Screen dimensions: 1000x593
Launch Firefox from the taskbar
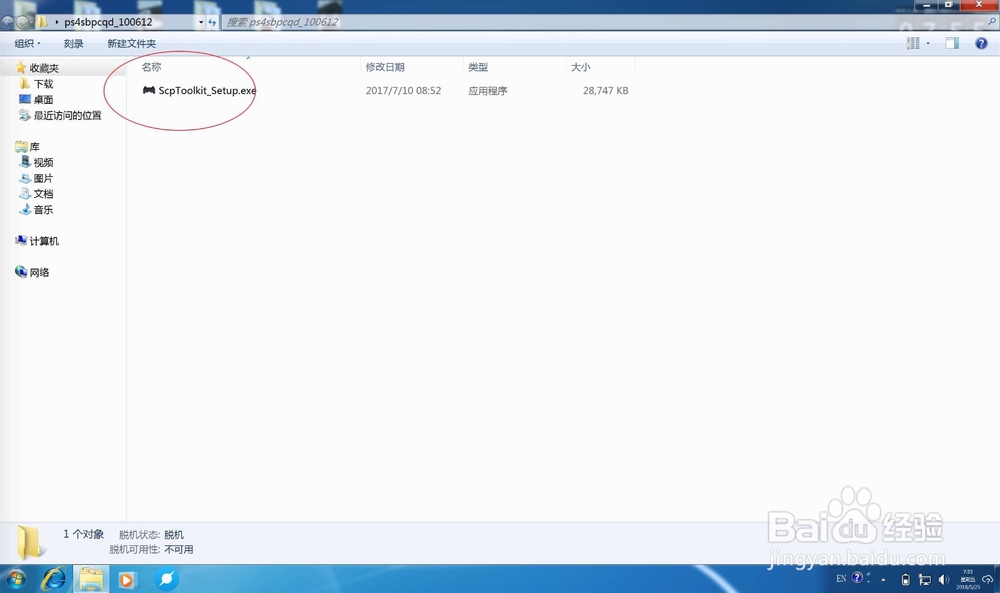(166, 580)
